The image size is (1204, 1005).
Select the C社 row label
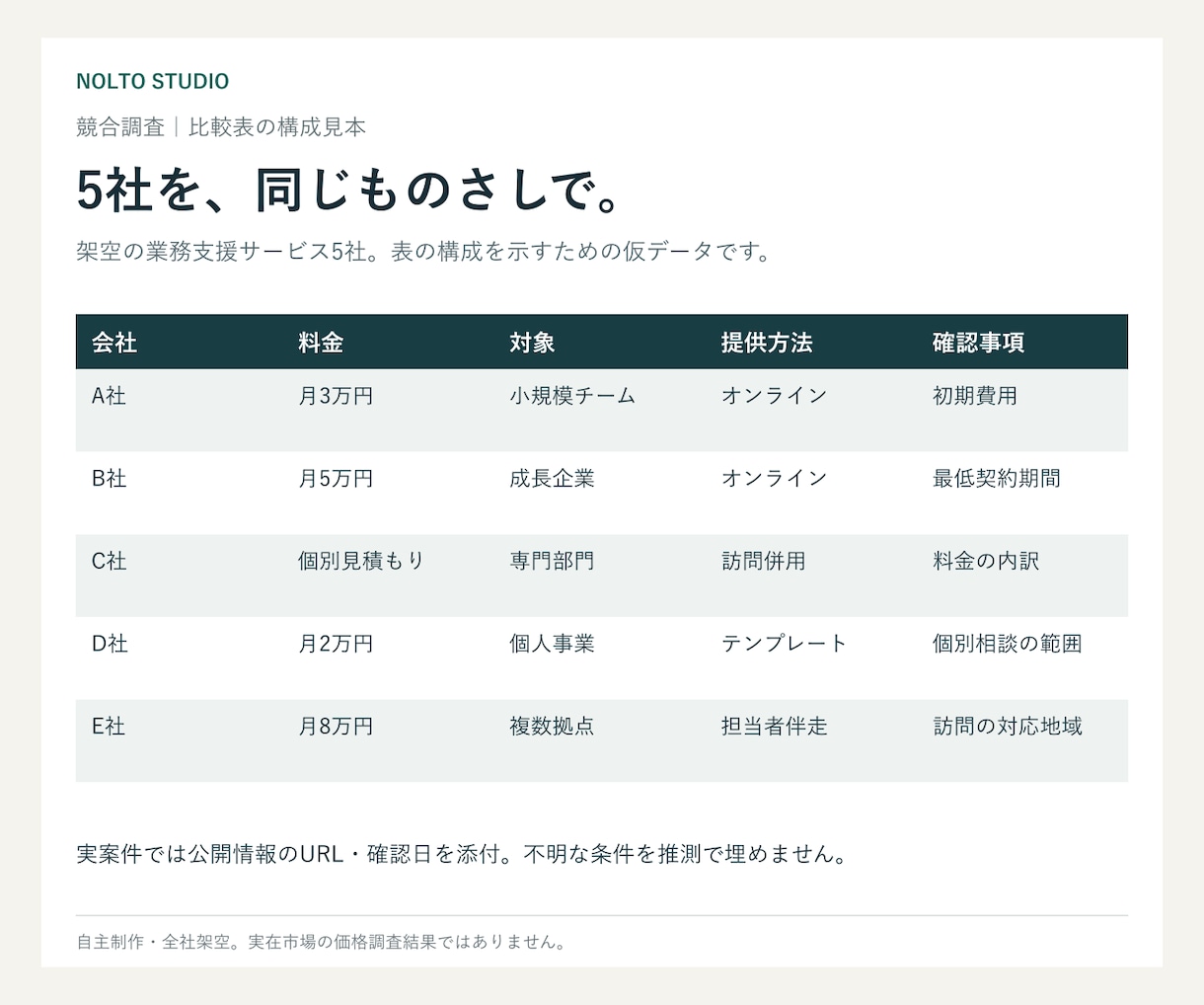109,561
